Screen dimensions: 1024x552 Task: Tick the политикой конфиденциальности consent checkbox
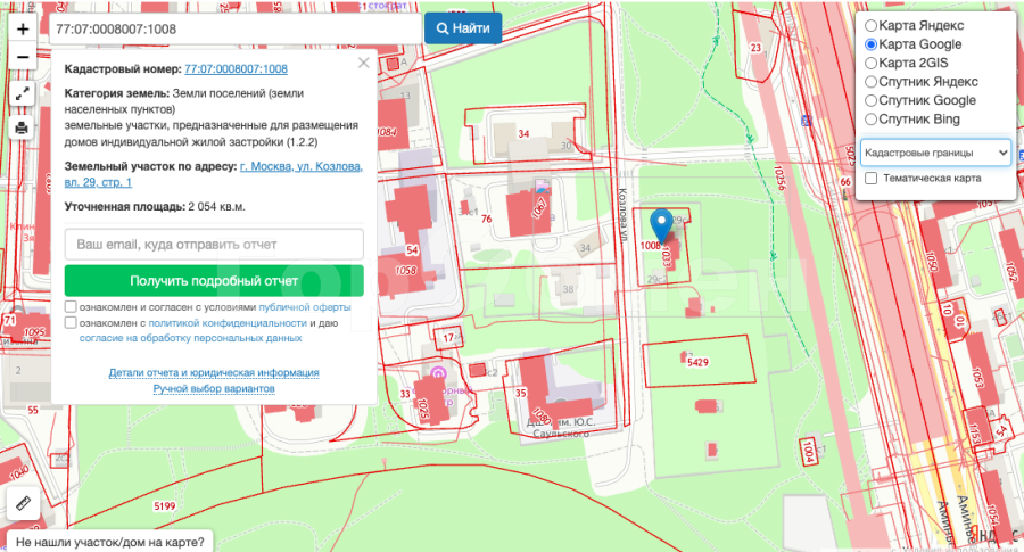click(x=71, y=324)
